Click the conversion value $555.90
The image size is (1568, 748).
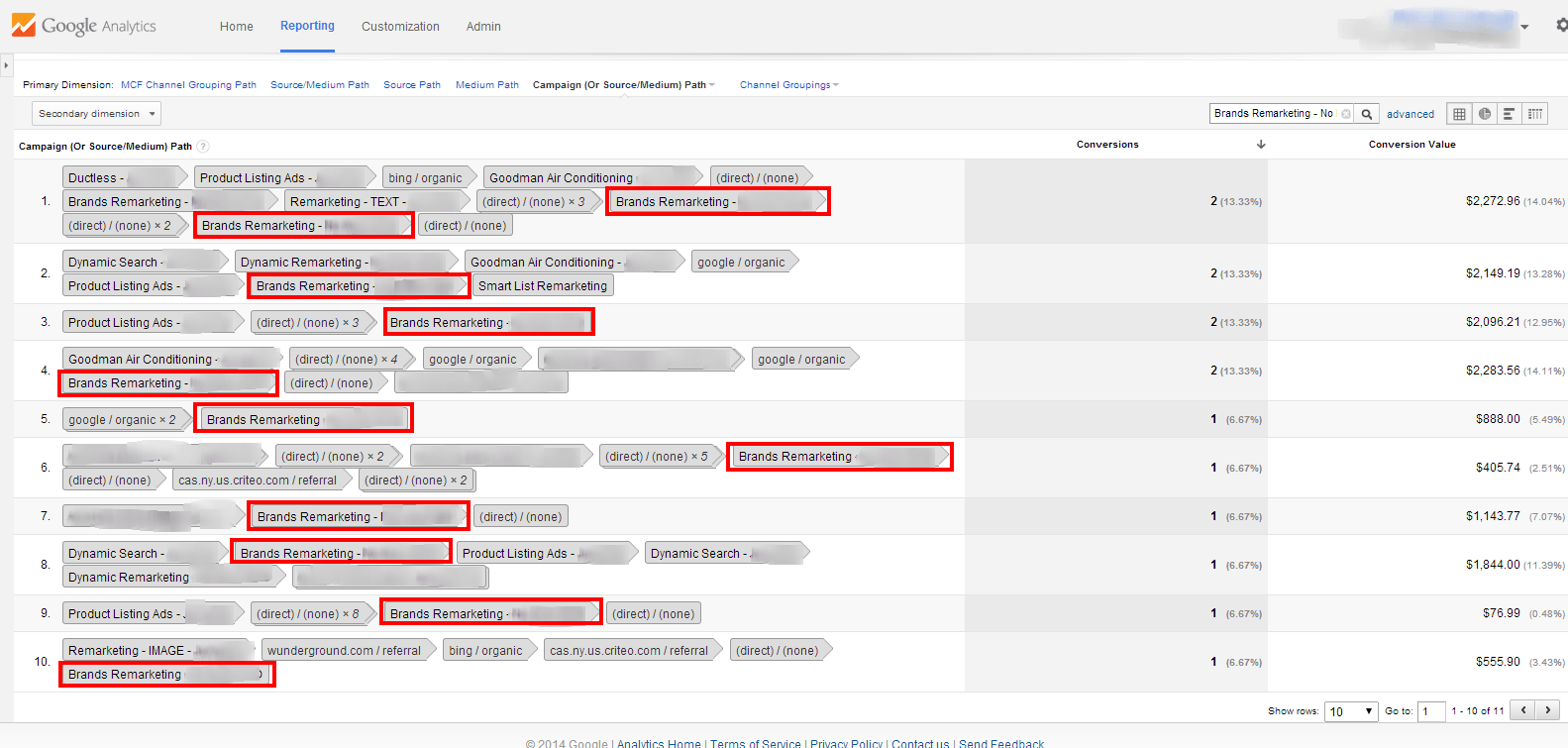[x=1498, y=662]
